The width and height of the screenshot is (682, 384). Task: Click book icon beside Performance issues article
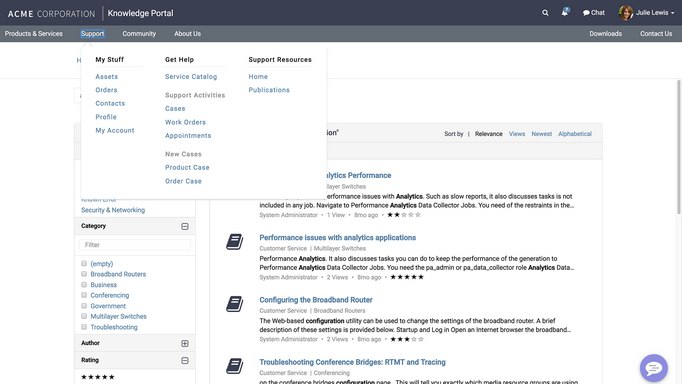[x=234, y=241]
